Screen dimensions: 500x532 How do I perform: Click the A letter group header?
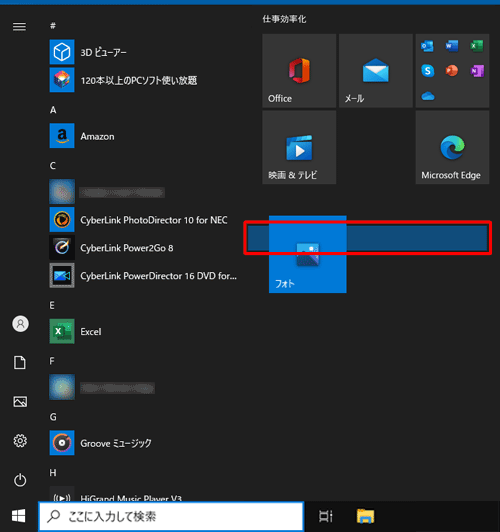(53, 110)
